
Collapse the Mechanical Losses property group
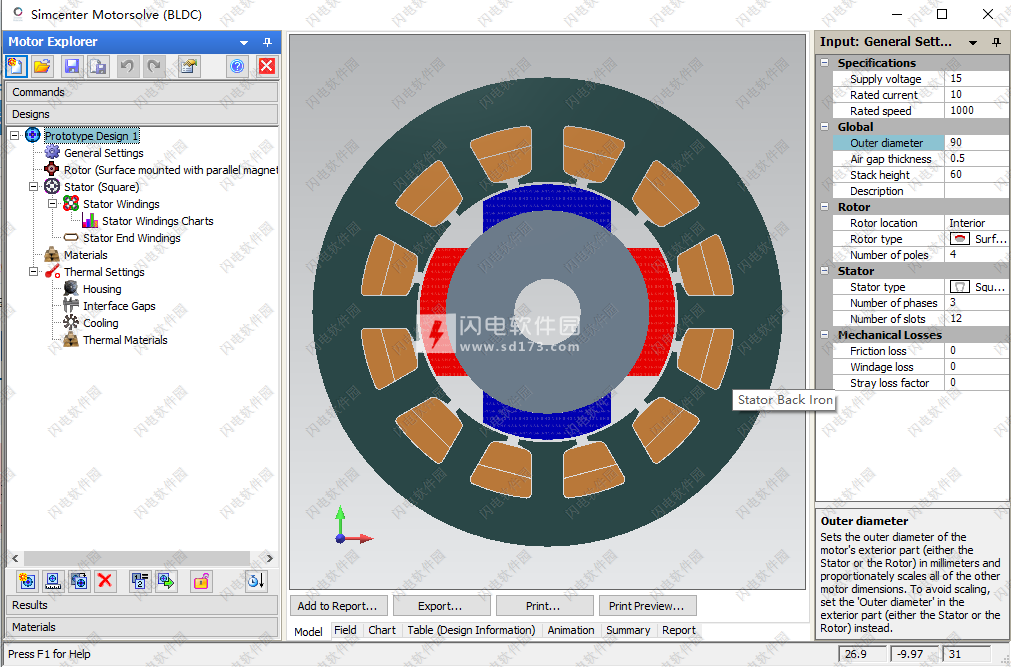point(824,334)
